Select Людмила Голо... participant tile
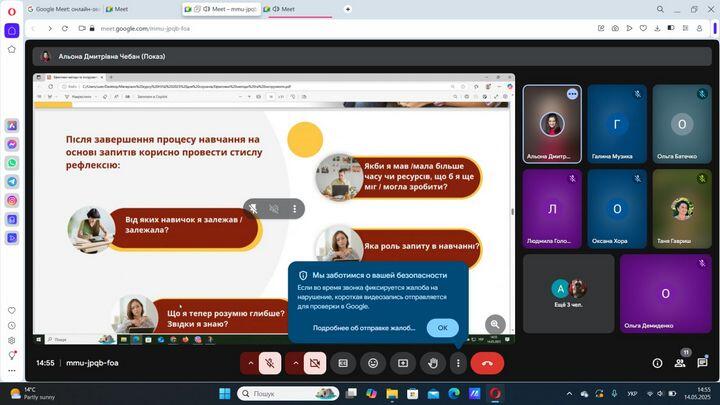The image size is (720, 405). (552, 209)
